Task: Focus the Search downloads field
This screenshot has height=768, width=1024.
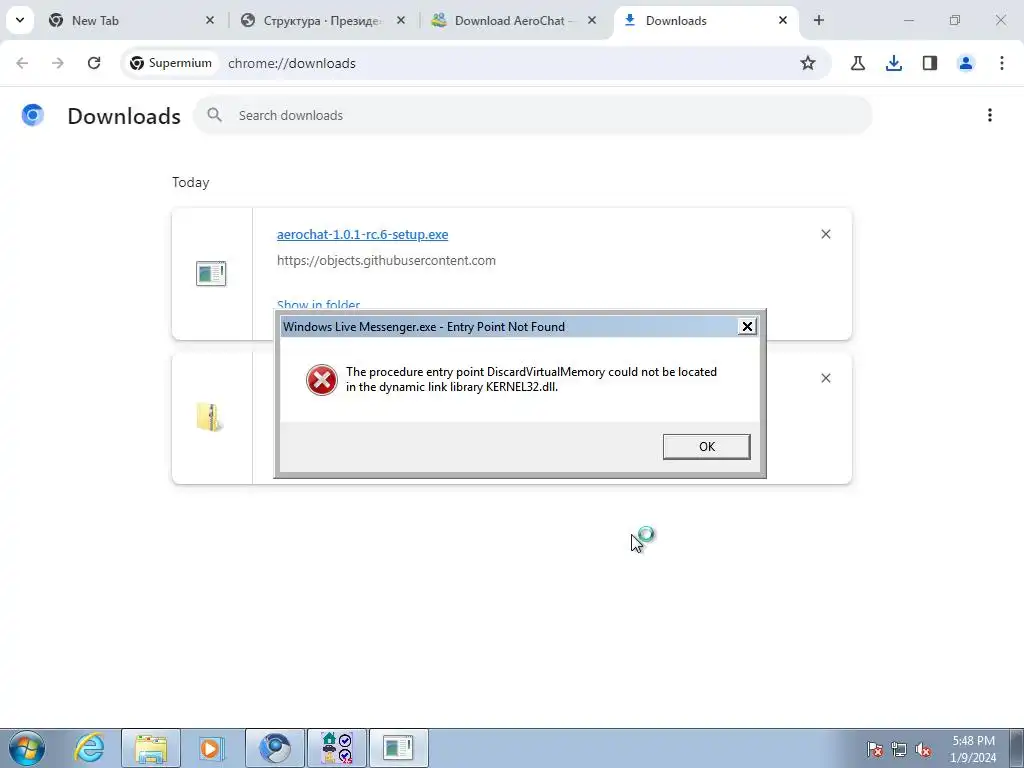Action: 532,116
